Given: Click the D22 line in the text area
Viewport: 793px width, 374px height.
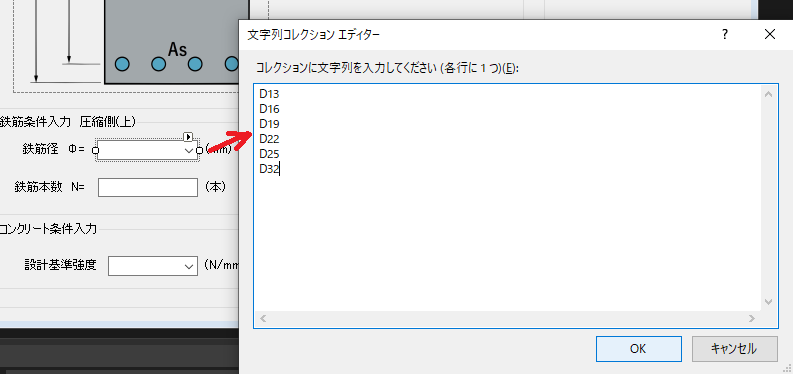Looking at the screenshot, I should point(269,138).
